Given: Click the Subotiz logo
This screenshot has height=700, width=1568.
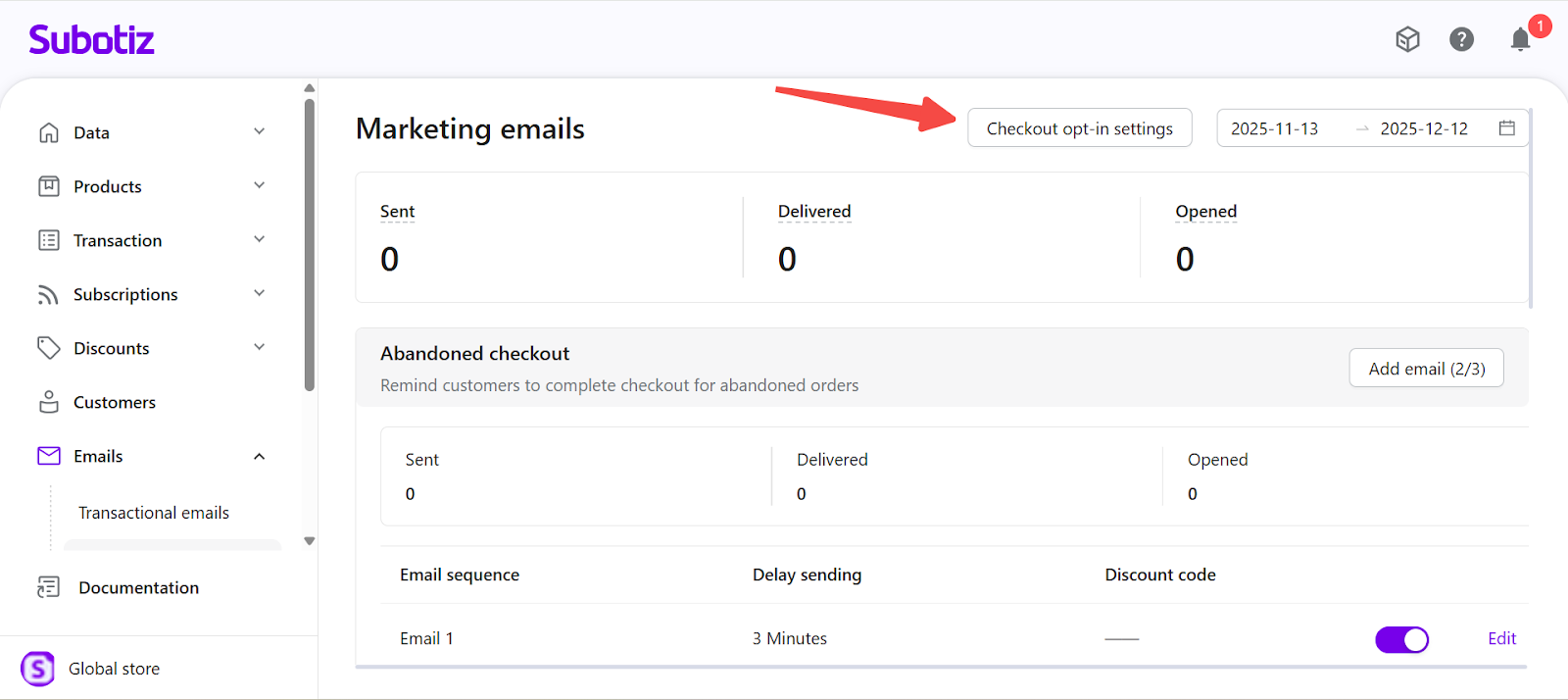Looking at the screenshot, I should click(x=92, y=40).
